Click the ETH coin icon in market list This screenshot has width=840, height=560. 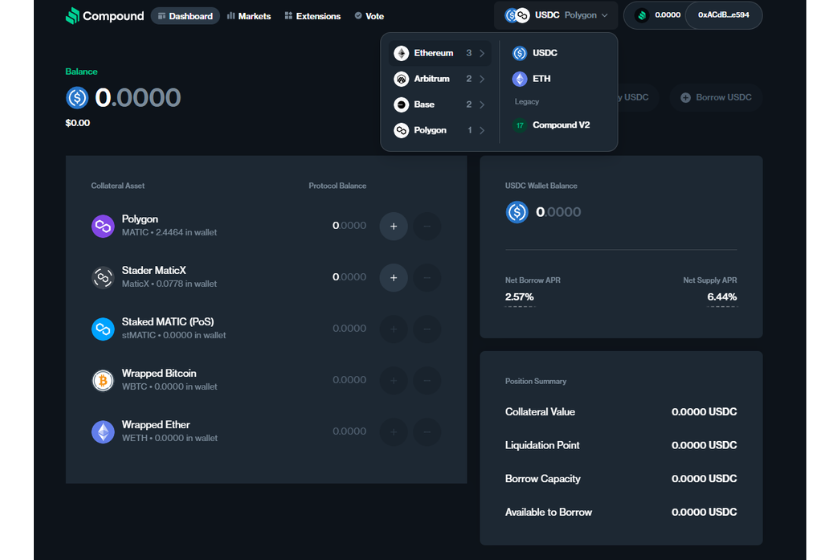point(519,79)
